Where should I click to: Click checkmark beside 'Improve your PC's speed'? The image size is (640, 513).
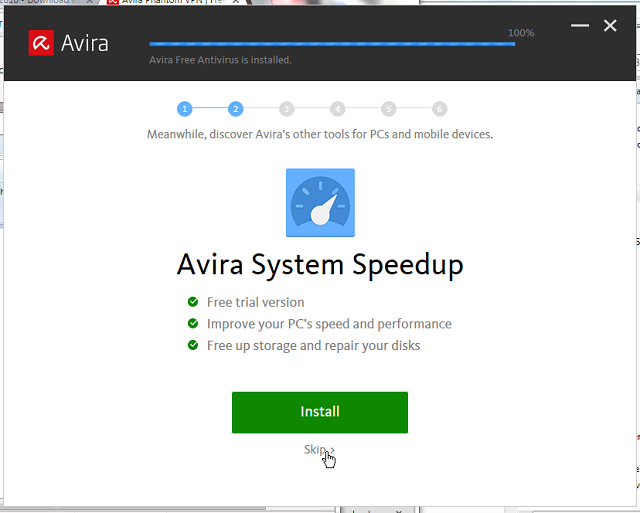(x=193, y=324)
